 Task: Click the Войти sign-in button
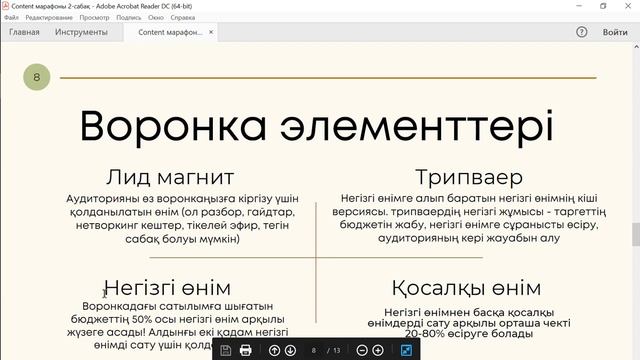click(615, 32)
